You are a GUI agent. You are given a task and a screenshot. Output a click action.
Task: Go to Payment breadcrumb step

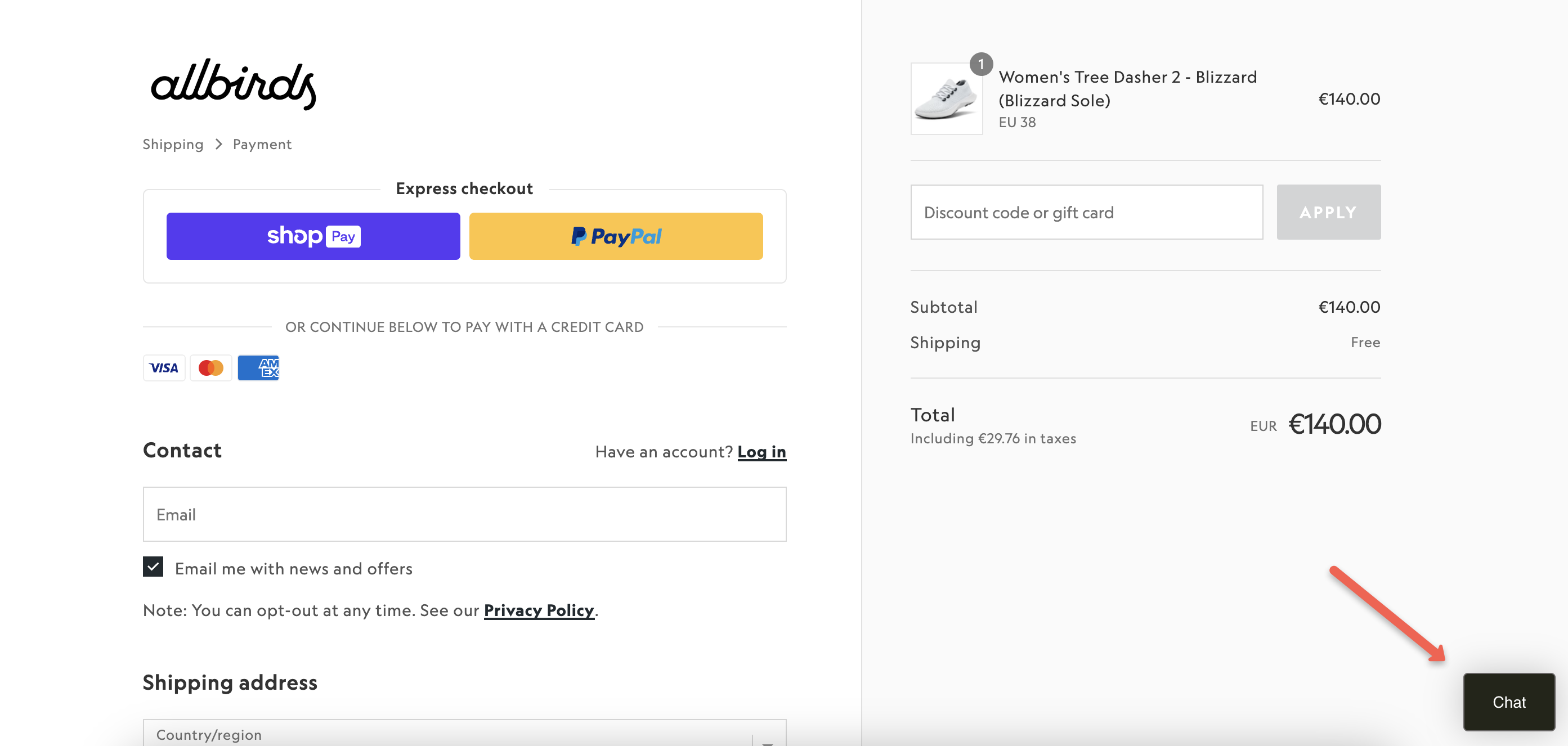262,144
